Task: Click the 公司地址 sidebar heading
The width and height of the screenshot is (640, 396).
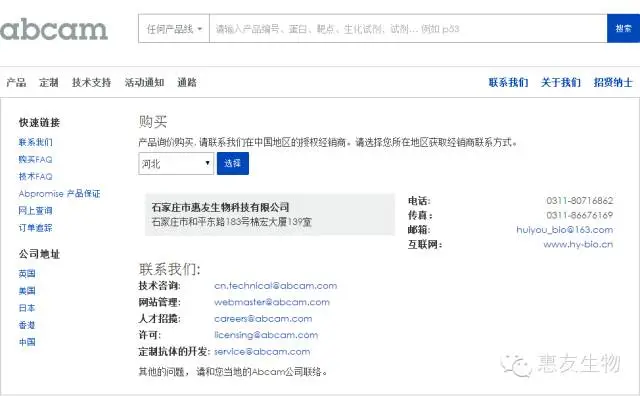Action: click(x=39, y=254)
